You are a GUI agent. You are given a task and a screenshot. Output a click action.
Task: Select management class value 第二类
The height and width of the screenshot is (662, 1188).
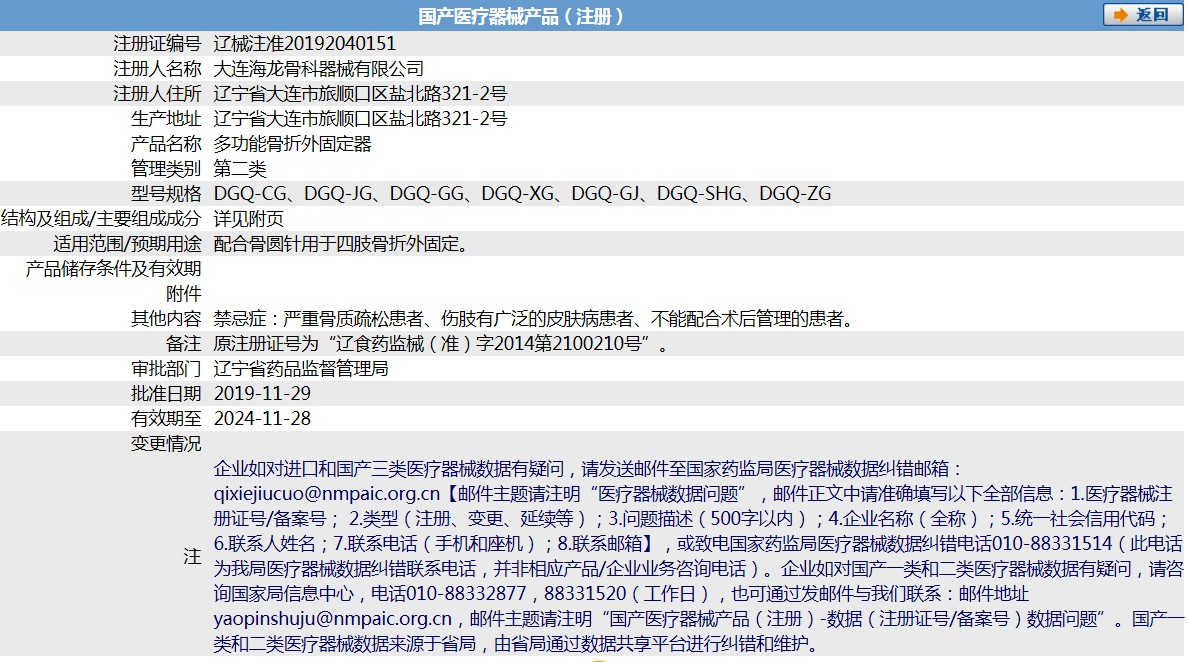240,169
